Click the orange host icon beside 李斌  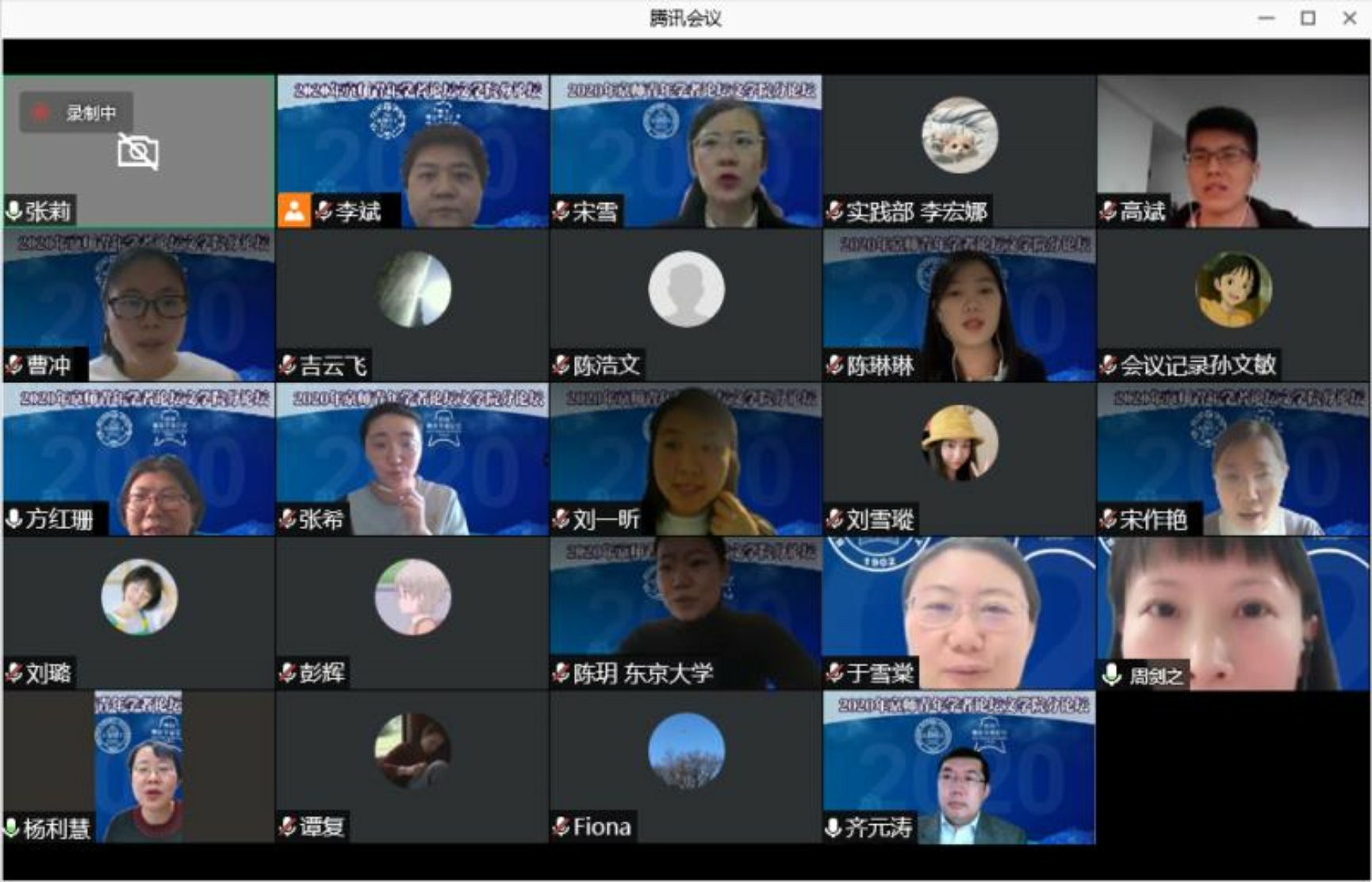click(293, 211)
